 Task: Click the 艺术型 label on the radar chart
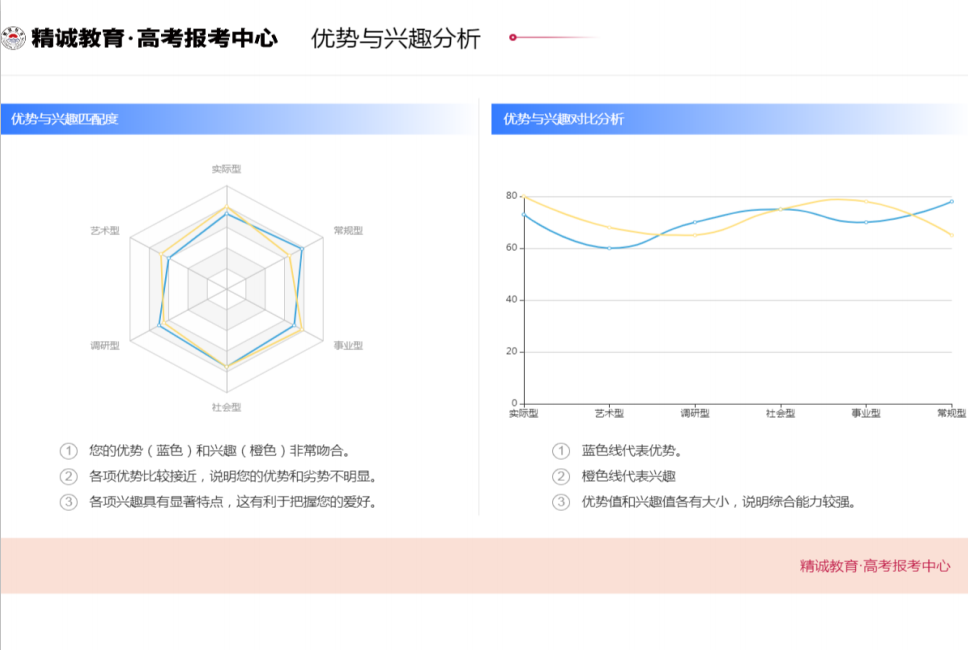[105, 231]
